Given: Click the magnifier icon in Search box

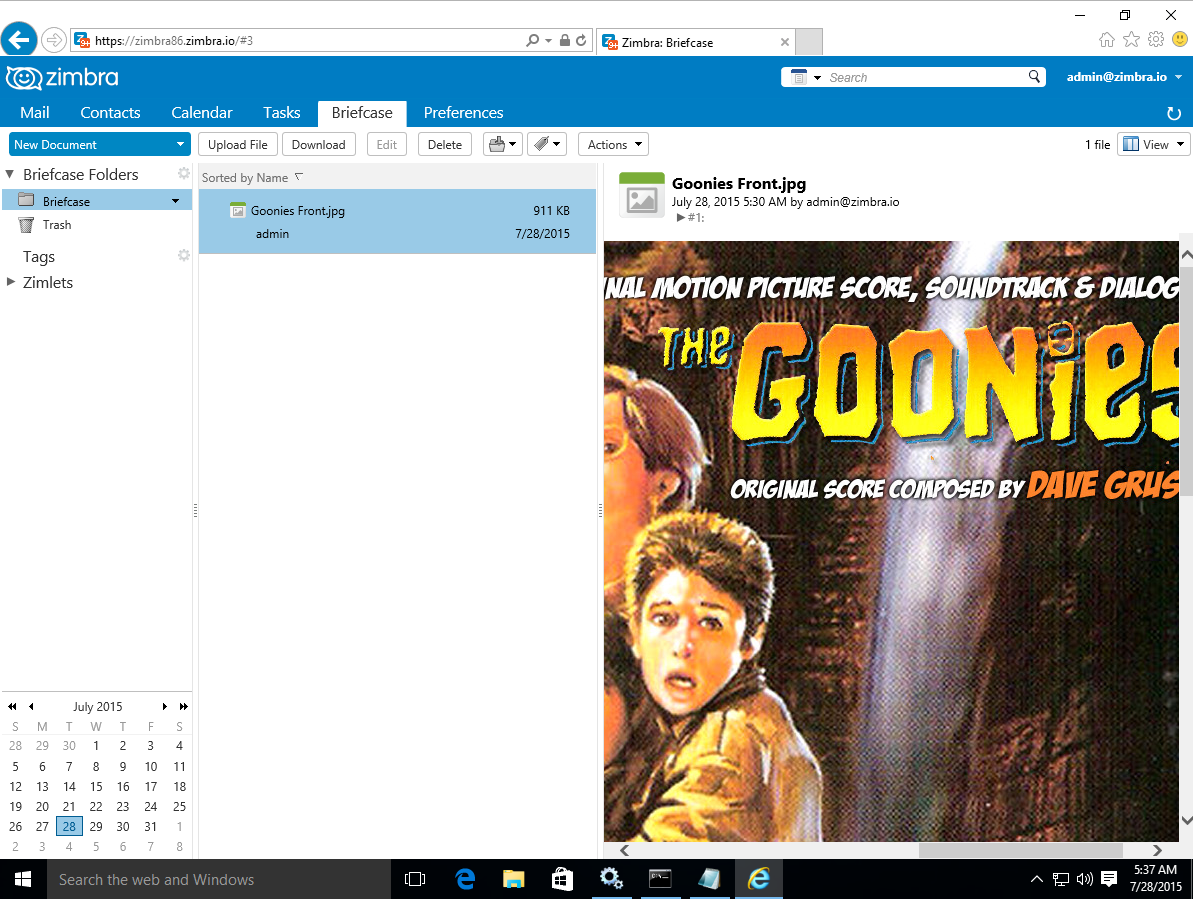Looking at the screenshot, I should click(x=1034, y=77).
